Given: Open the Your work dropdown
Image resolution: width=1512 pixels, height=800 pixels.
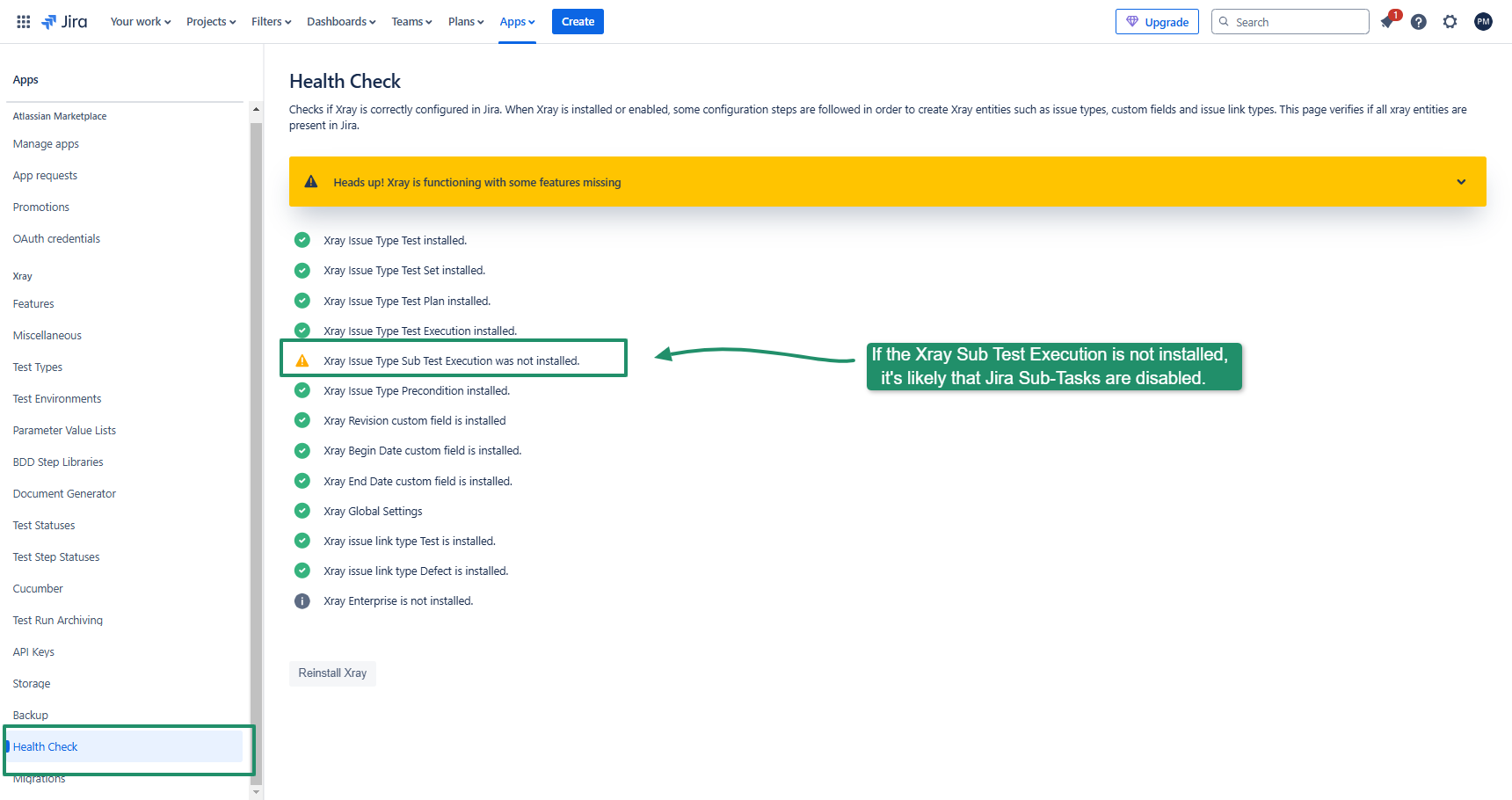Looking at the screenshot, I should [x=141, y=22].
